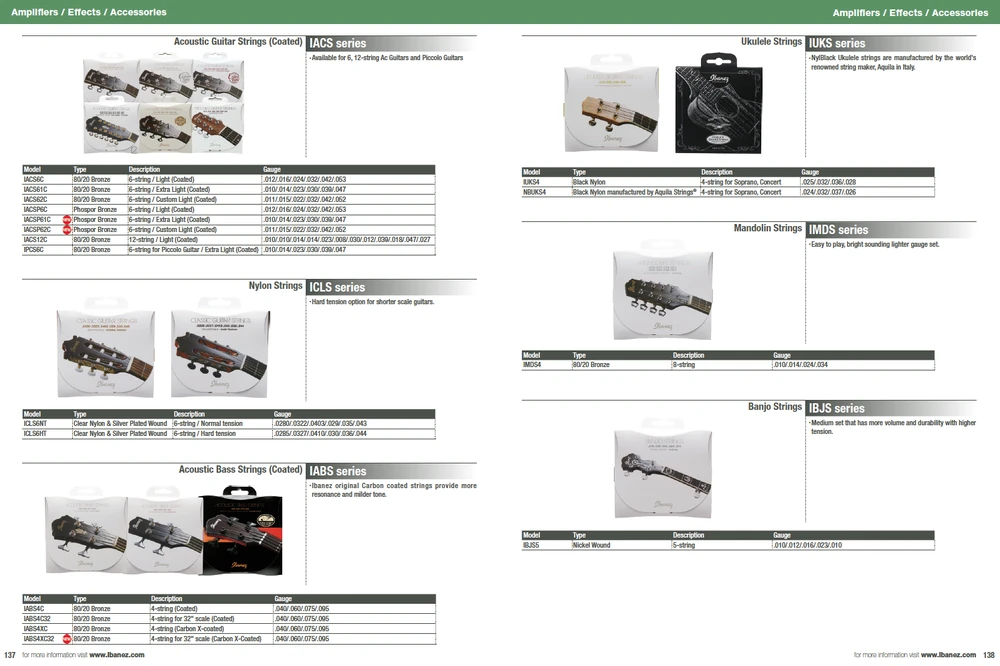This screenshot has width=1000, height=666.
Task: Click the ICLS series heading
Action: pos(337,288)
